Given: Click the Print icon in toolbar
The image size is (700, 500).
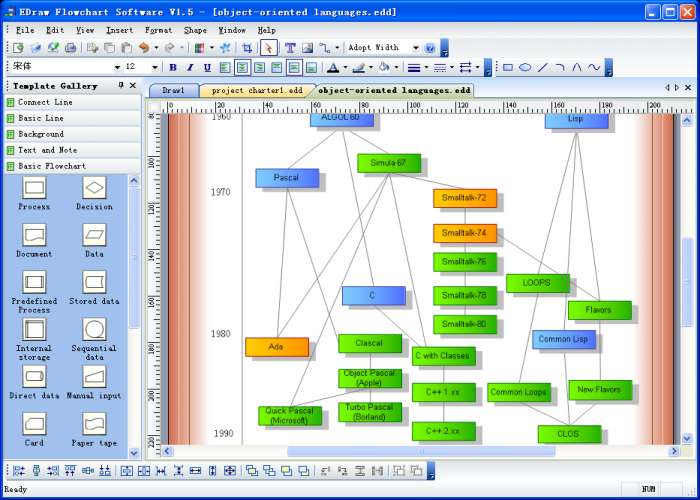Looking at the screenshot, I should point(70,48).
